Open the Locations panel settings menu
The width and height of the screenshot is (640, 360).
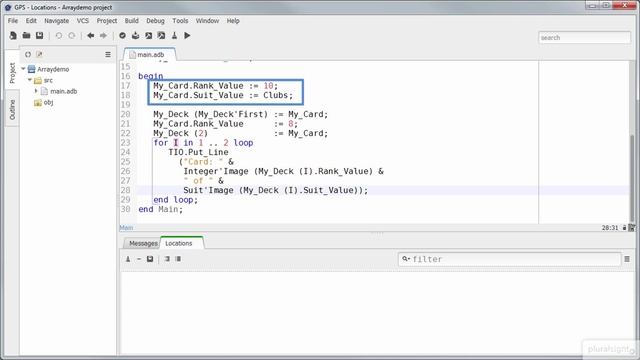(x=627, y=259)
